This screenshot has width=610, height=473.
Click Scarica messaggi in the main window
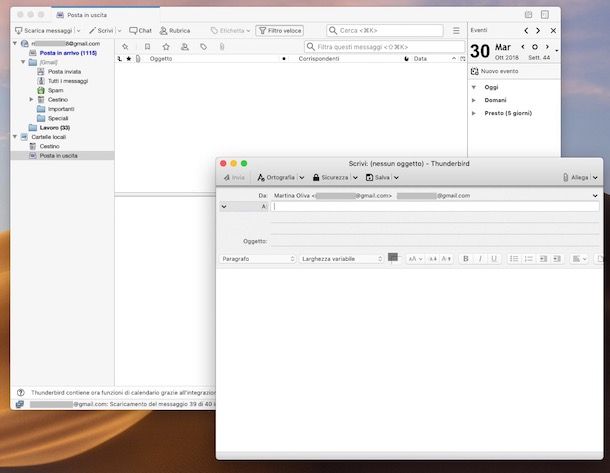pos(44,30)
